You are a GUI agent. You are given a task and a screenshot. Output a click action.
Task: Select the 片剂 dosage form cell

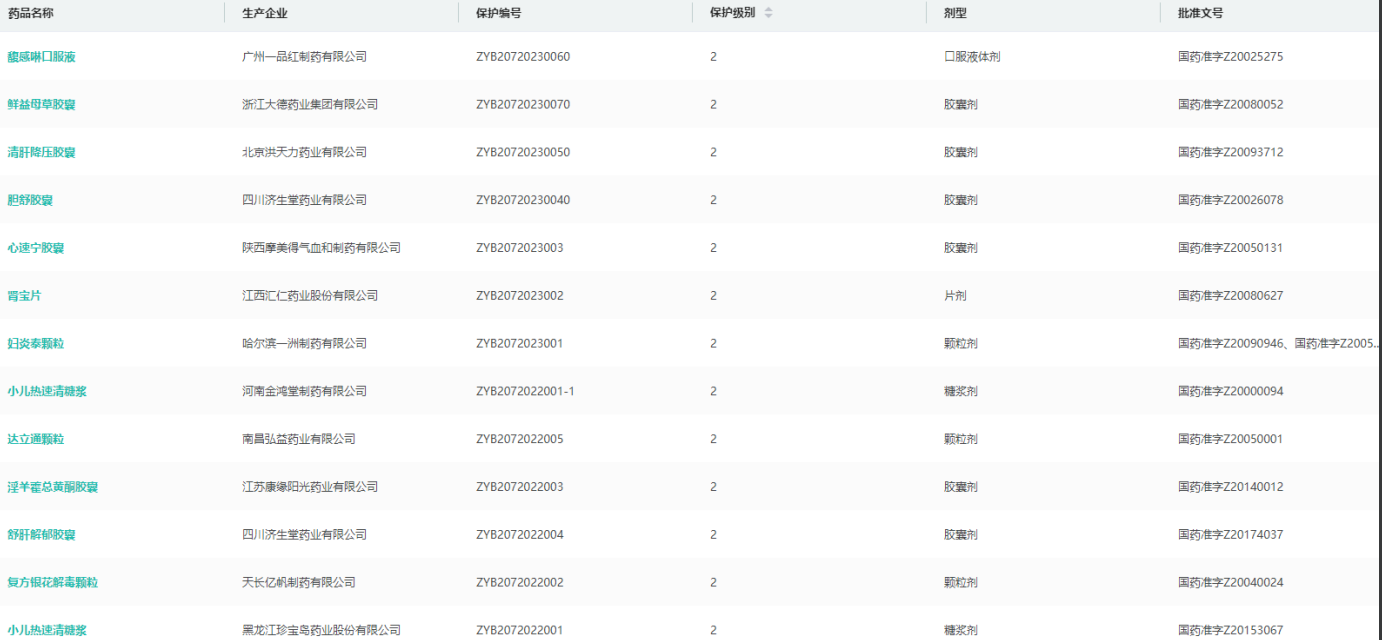pyautogui.click(x=955, y=296)
